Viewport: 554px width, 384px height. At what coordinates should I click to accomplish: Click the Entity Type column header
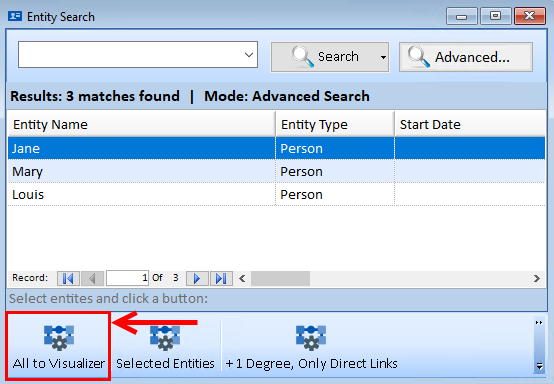point(335,124)
